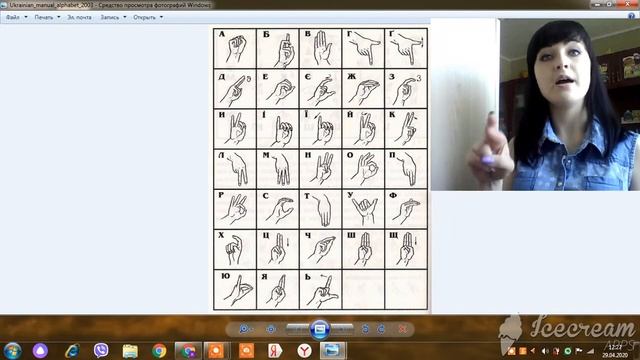This screenshot has height=360, width=640.
Task: Show hidden system tray icons
Action: point(532,351)
